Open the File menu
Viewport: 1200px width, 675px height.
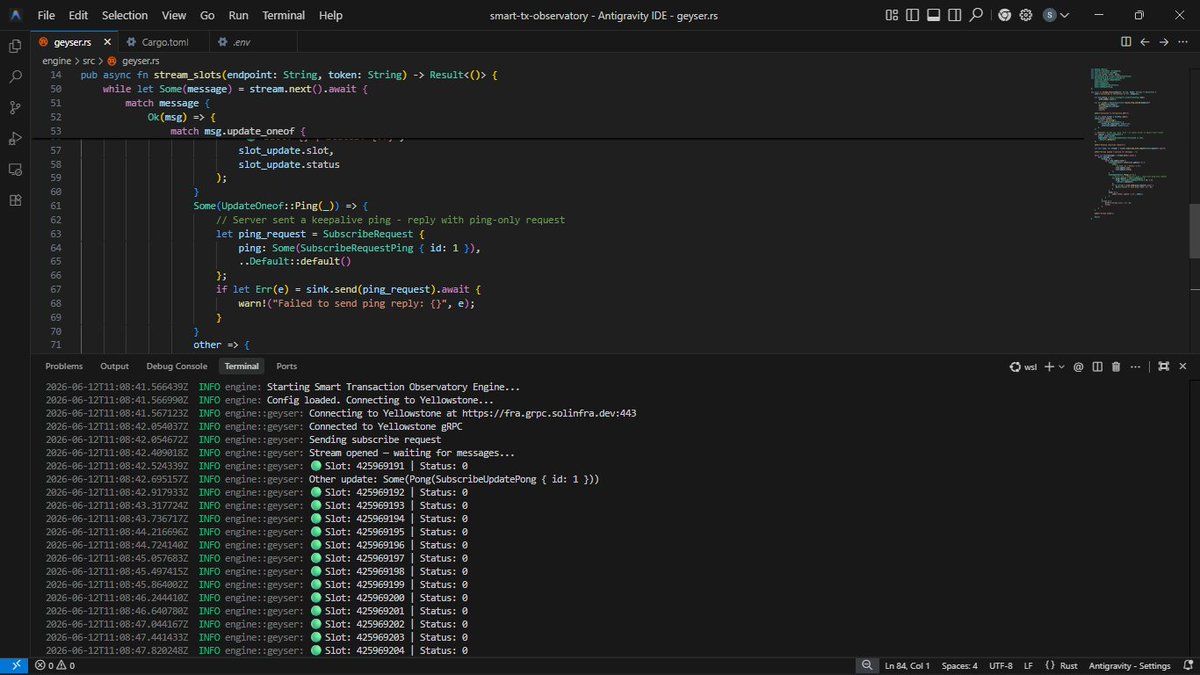click(x=47, y=15)
